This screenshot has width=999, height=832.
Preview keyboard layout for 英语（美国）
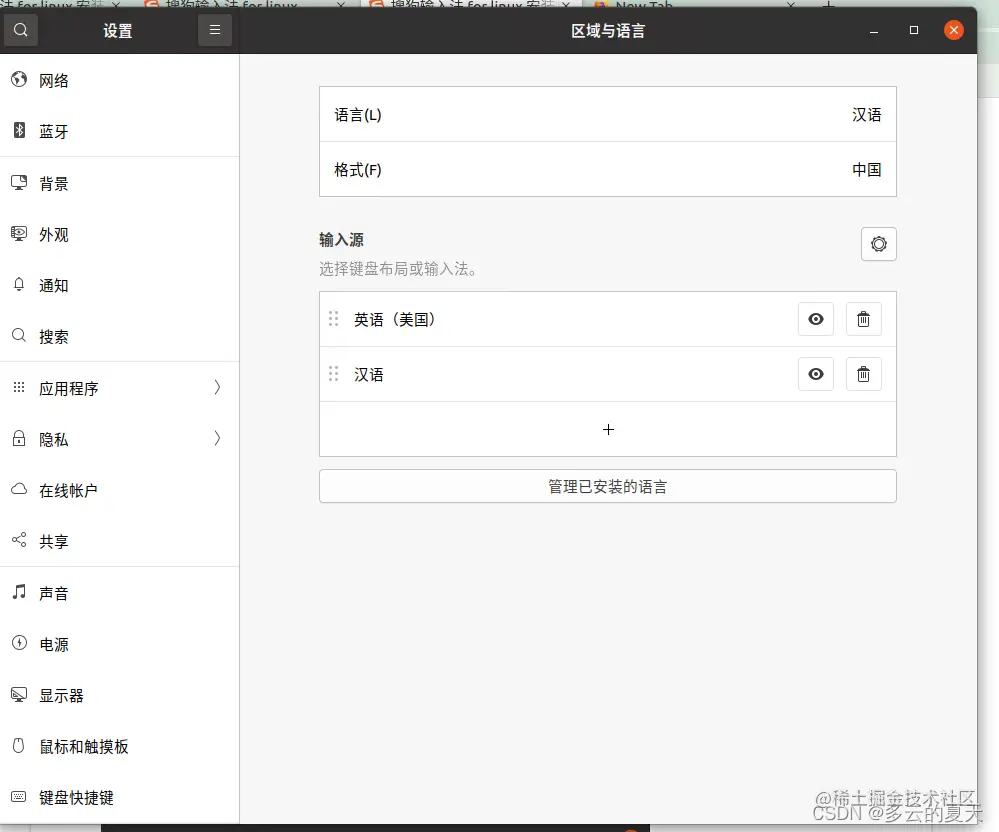[816, 319]
